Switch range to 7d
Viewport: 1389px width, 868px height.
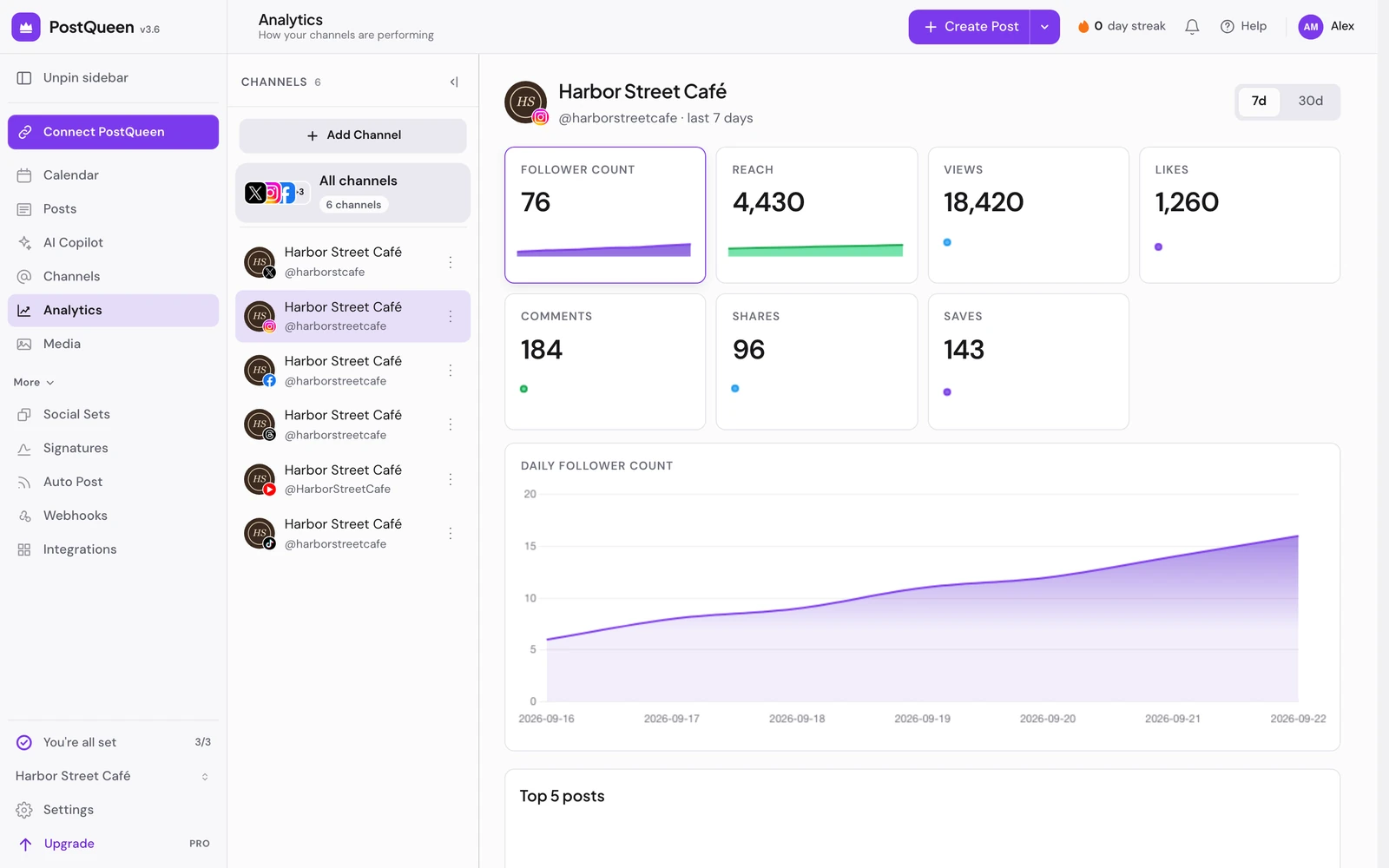(x=1259, y=102)
